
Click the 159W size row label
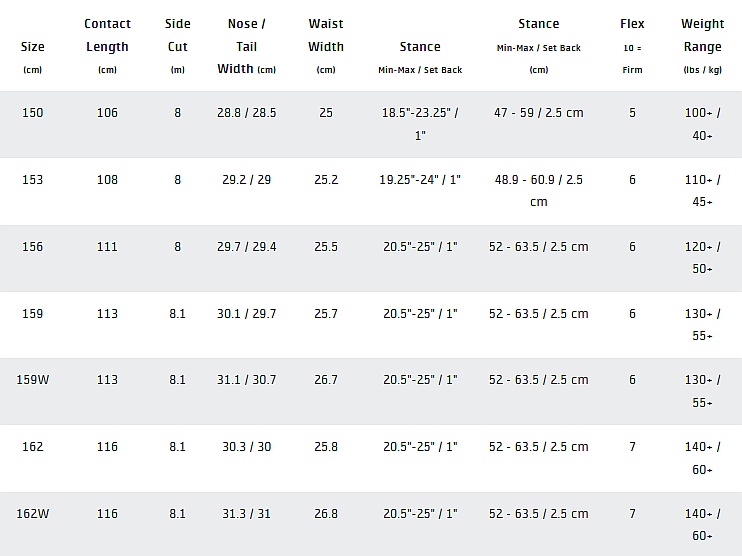click(33, 380)
